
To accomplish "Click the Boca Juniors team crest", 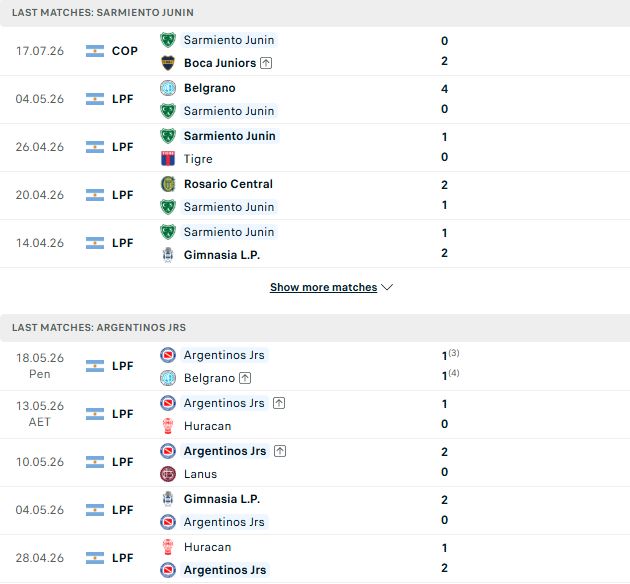I will pyautogui.click(x=168, y=63).
